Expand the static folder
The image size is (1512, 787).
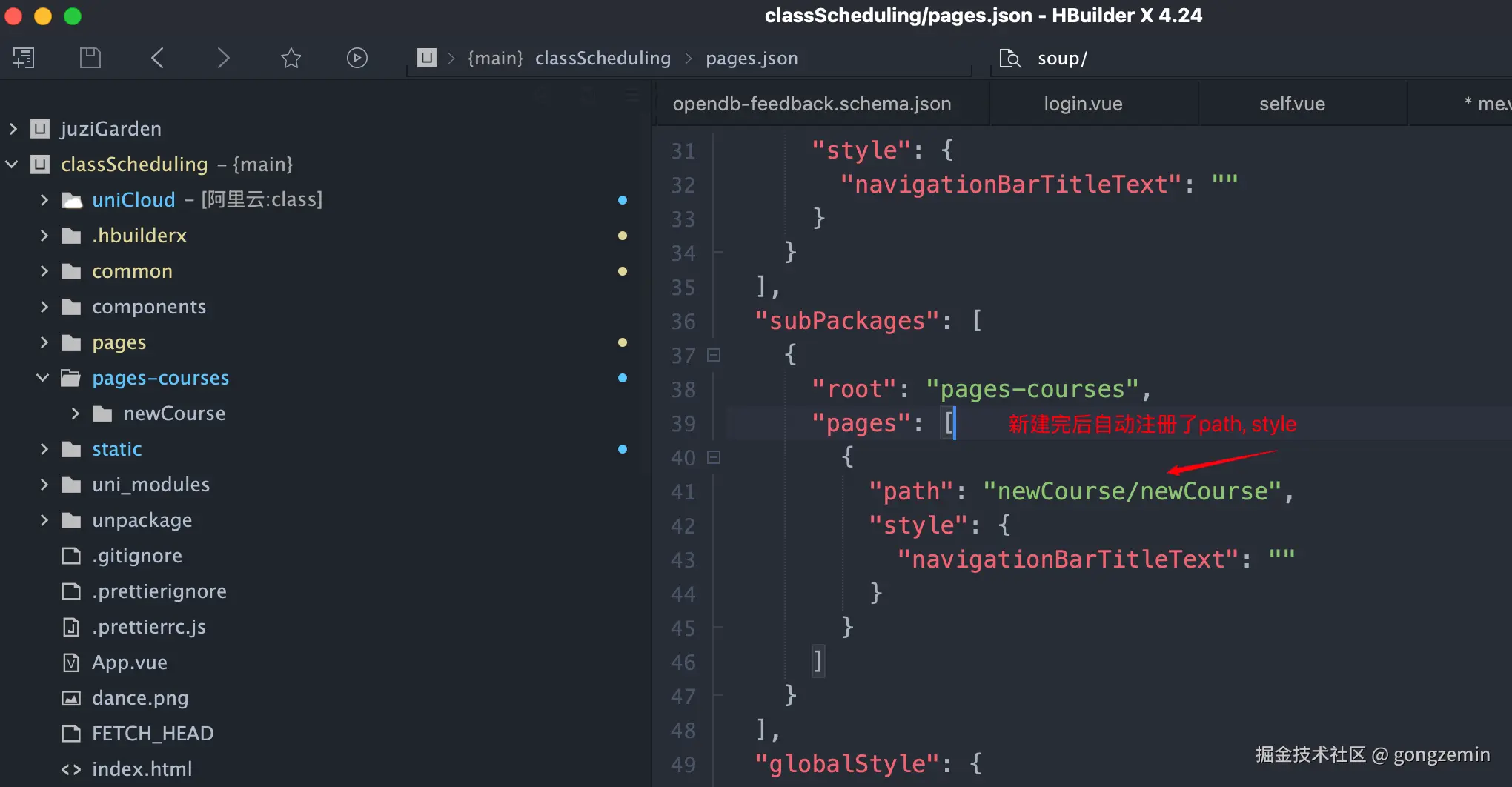coord(44,449)
